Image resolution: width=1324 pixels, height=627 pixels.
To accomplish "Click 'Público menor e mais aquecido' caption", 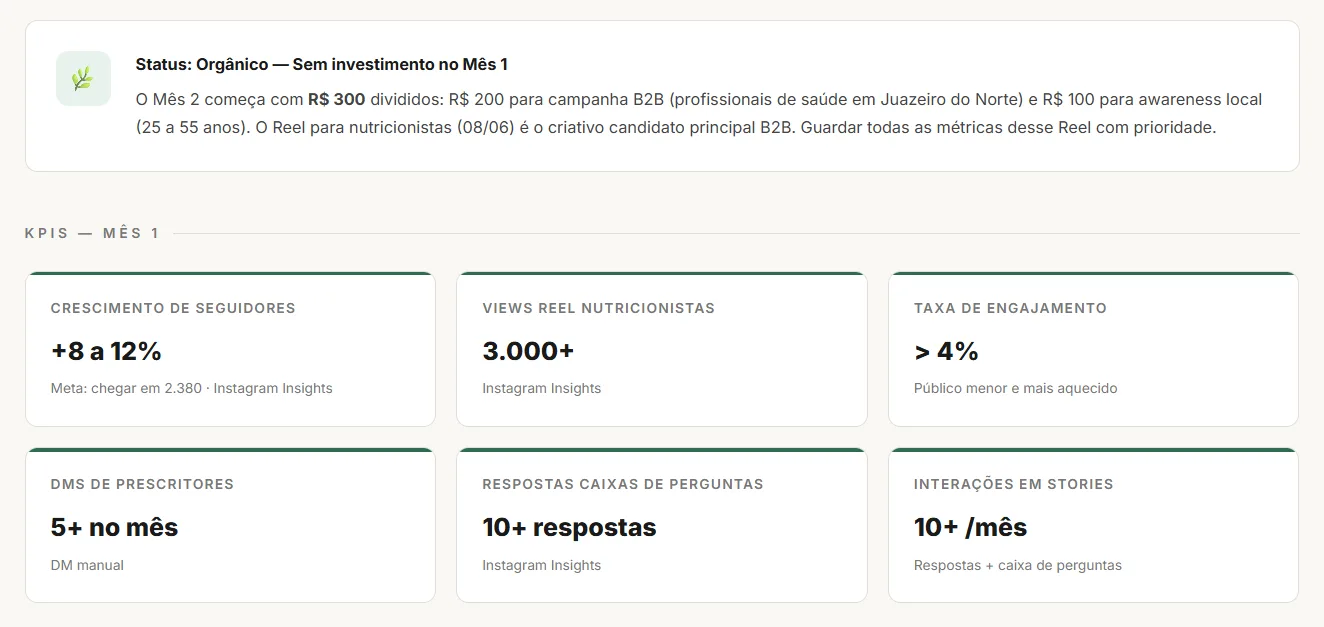I will point(1015,388).
